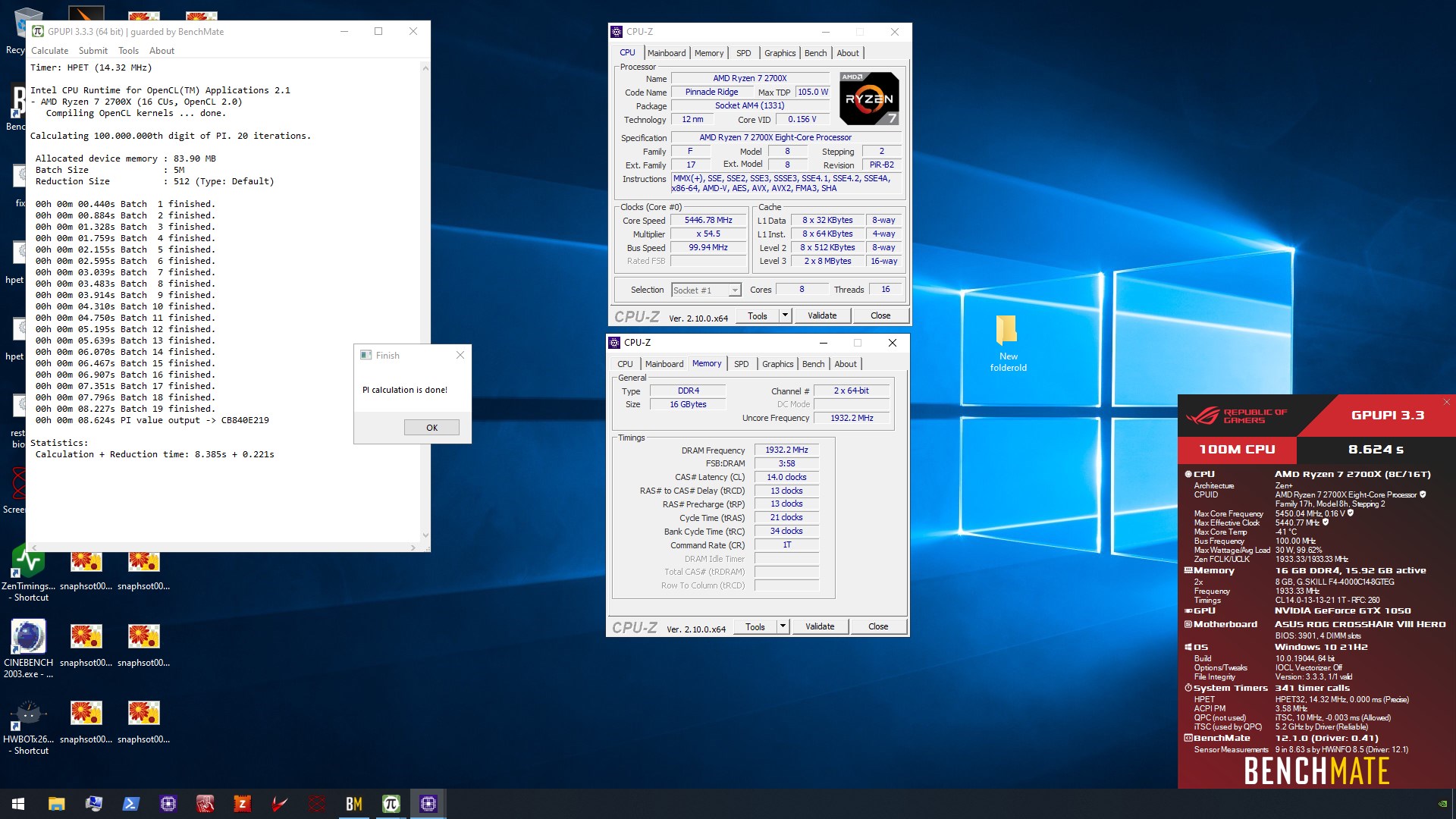Click the Republic of Gamers logo
1456x819 pixels.
click(x=1237, y=416)
